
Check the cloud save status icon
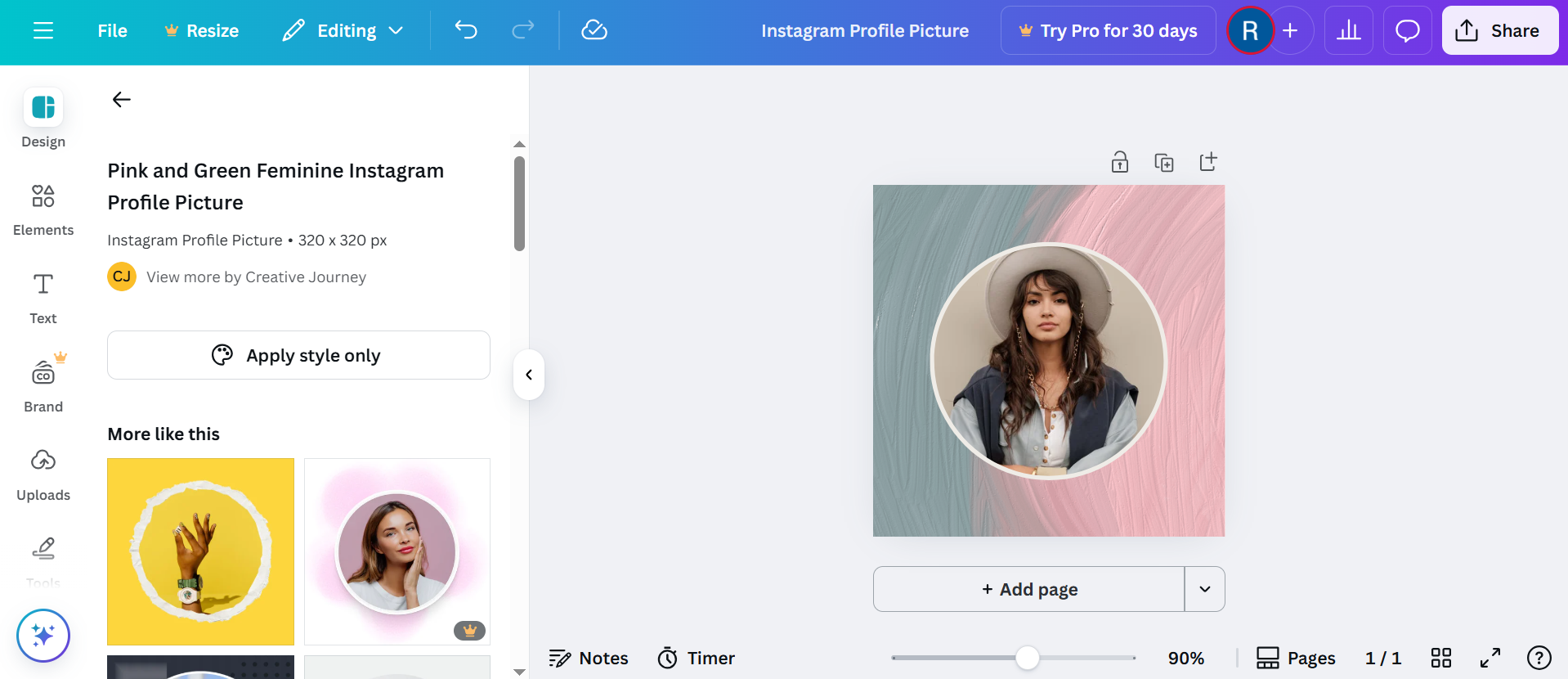pyautogui.click(x=594, y=31)
